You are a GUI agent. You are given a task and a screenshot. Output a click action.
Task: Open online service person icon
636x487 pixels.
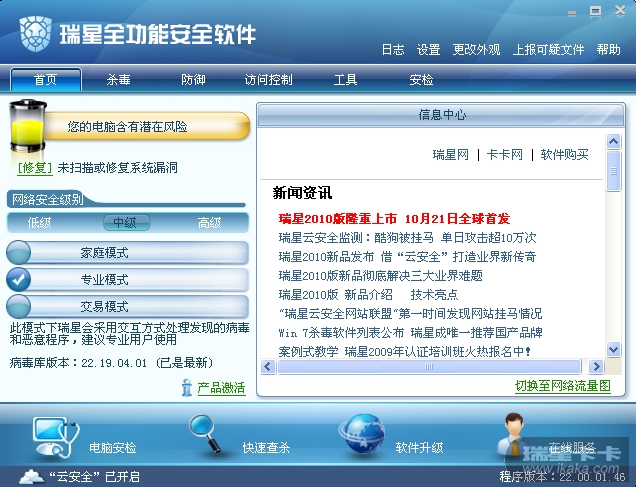coord(513,435)
